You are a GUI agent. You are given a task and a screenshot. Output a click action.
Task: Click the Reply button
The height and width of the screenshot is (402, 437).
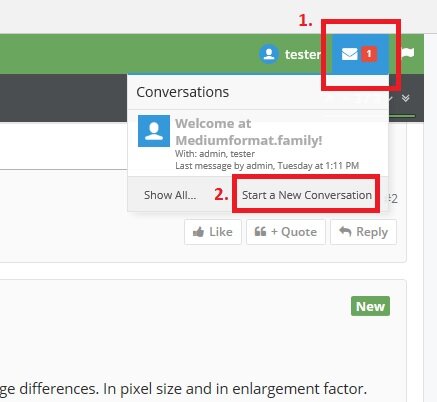point(363,232)
